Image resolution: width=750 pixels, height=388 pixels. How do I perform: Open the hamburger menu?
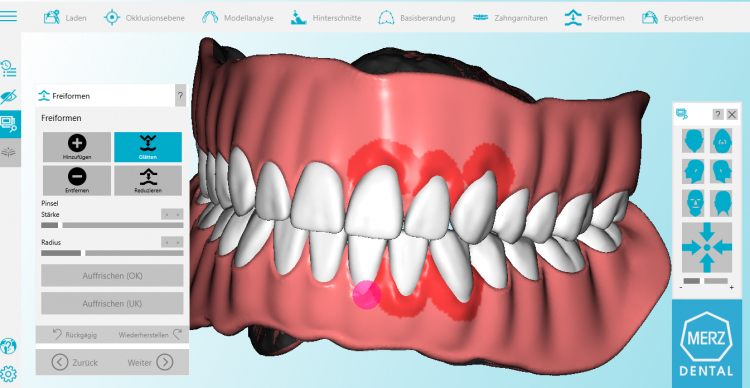click(9, 16)
